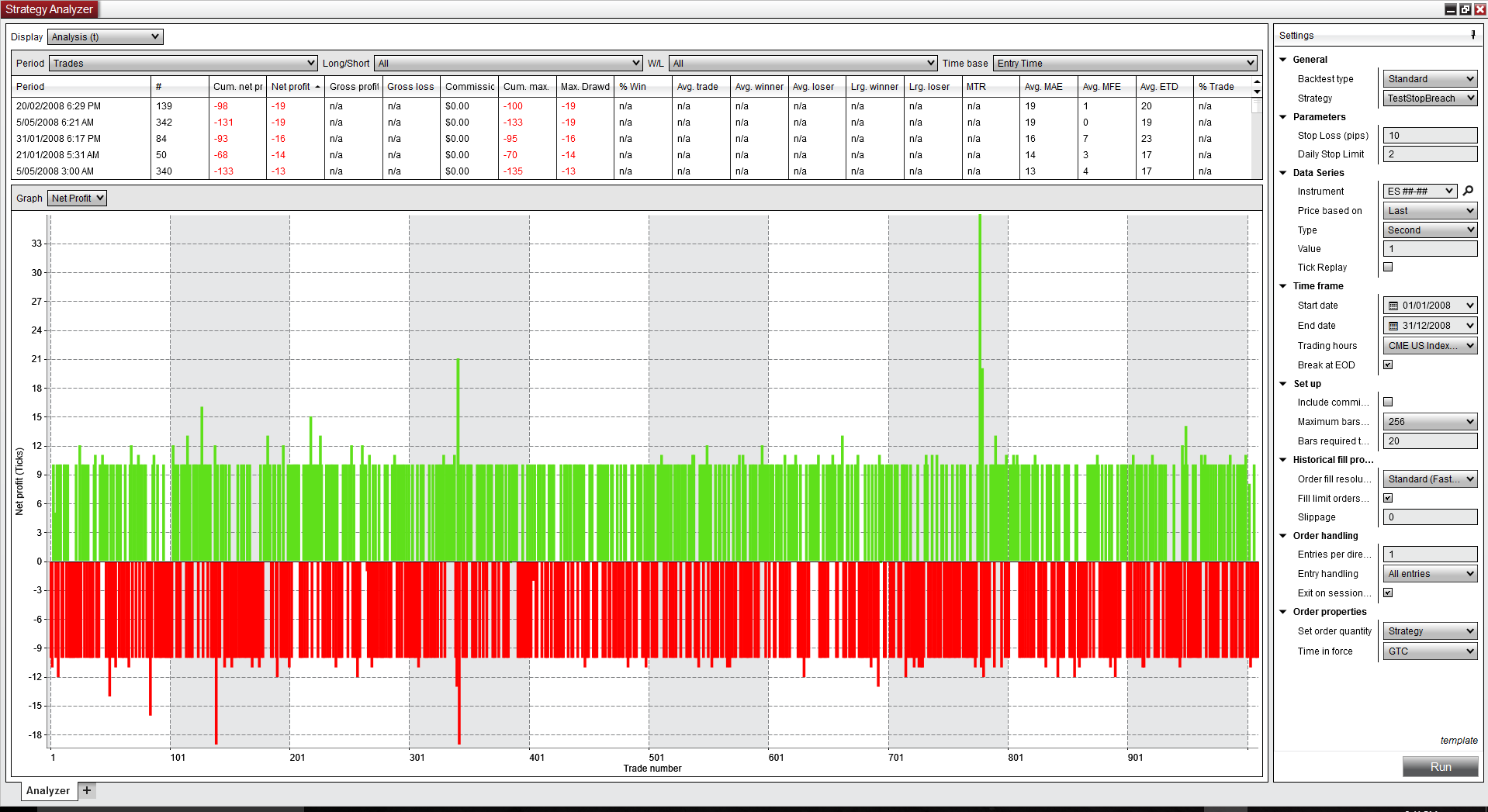Sort table by Avg. MAE column
This screenshot has width=1488, height=812.
coord(1049,87)
